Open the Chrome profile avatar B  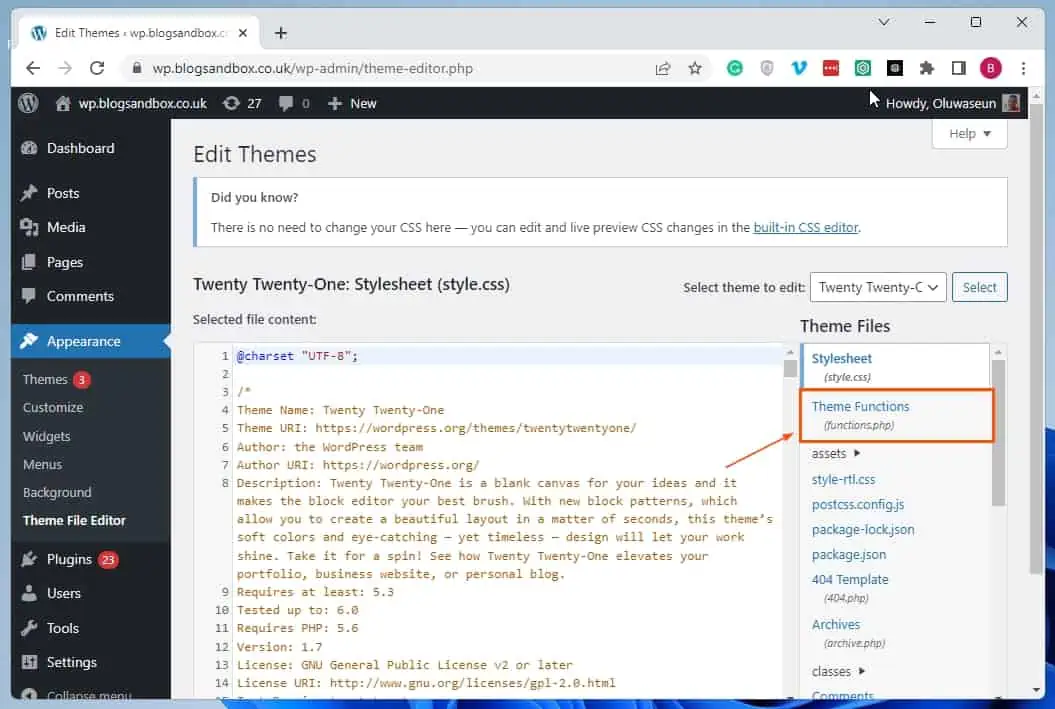point(990,68)
